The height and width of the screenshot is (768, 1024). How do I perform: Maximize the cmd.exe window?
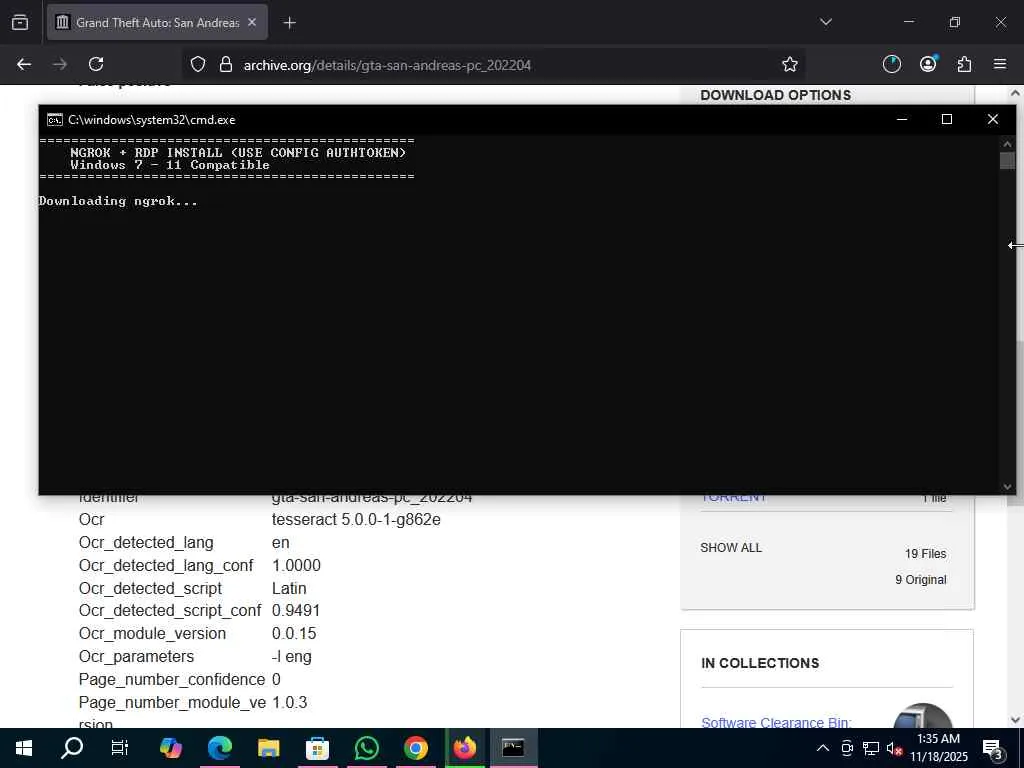point(947,119)
